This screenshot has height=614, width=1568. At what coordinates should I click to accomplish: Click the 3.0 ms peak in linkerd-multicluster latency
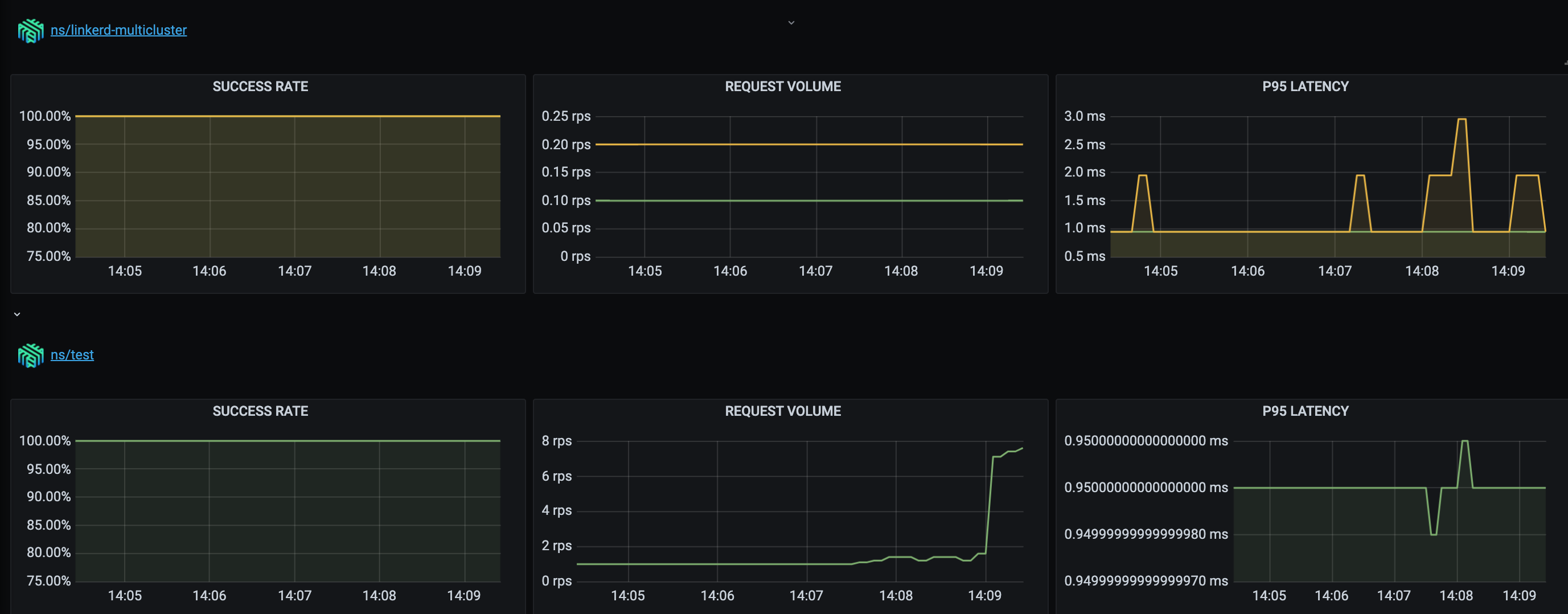(1462, 120)
